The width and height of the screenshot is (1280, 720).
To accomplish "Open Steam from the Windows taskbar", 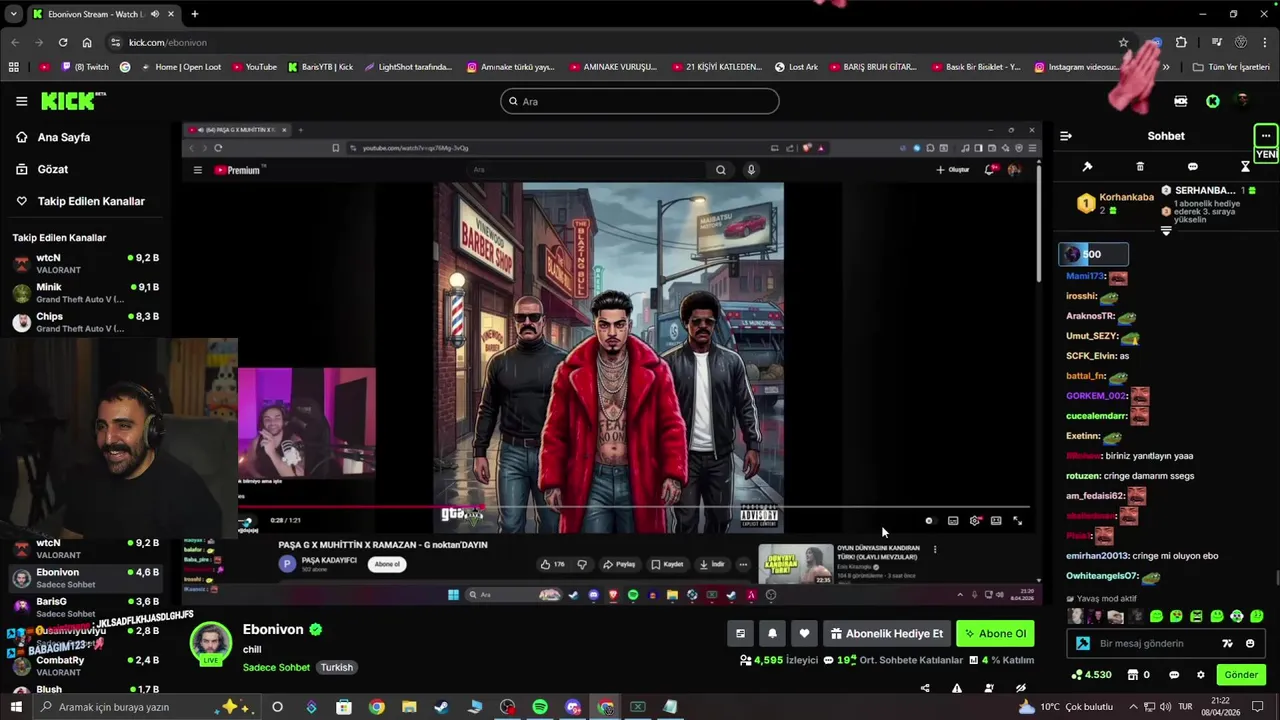I will tap(441, 707).
